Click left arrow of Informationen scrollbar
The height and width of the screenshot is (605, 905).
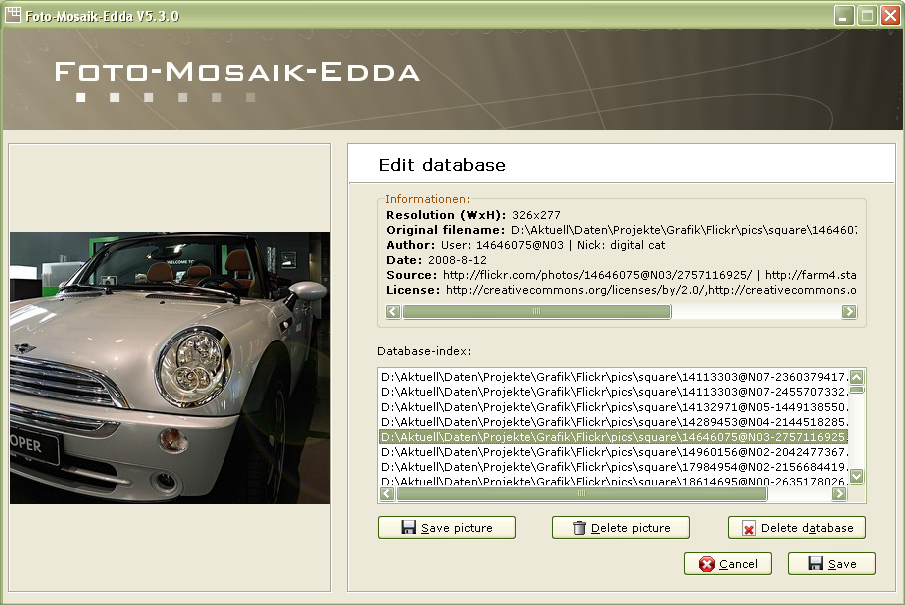[x=393, y=312]
